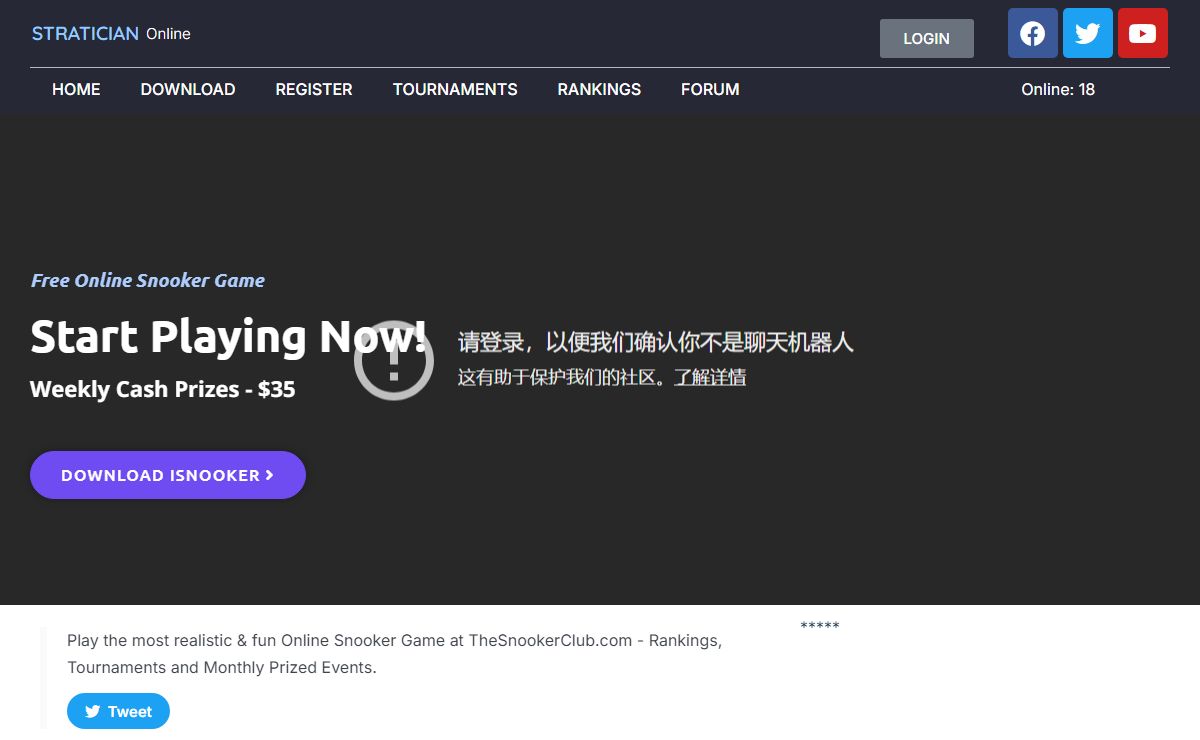Open the Twitter profile icon
Image resolution: width=1200 pixels, height=740 pixels.
point(1088,33)
